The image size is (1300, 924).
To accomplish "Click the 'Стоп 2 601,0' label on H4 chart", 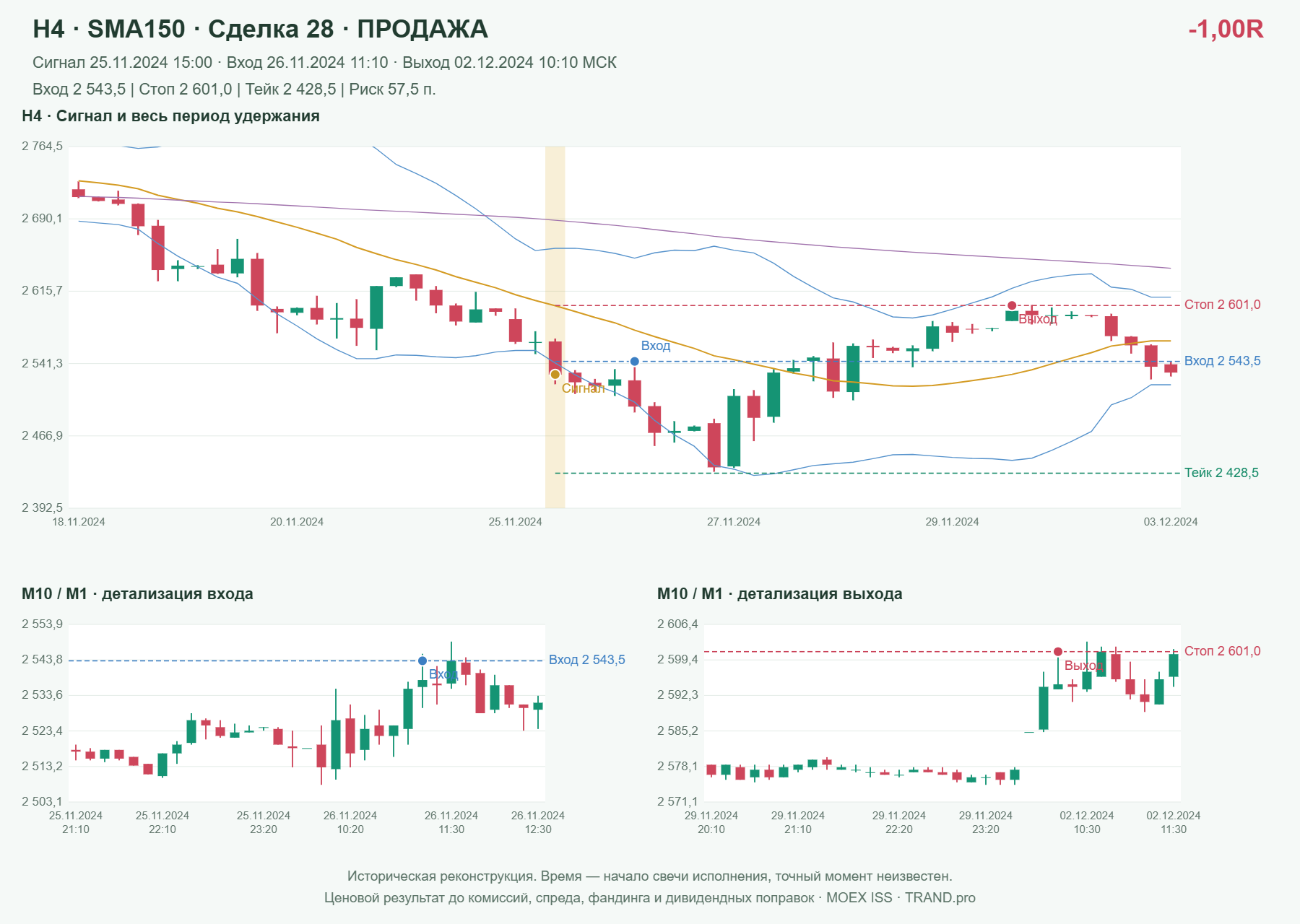I will point(1222,305).
